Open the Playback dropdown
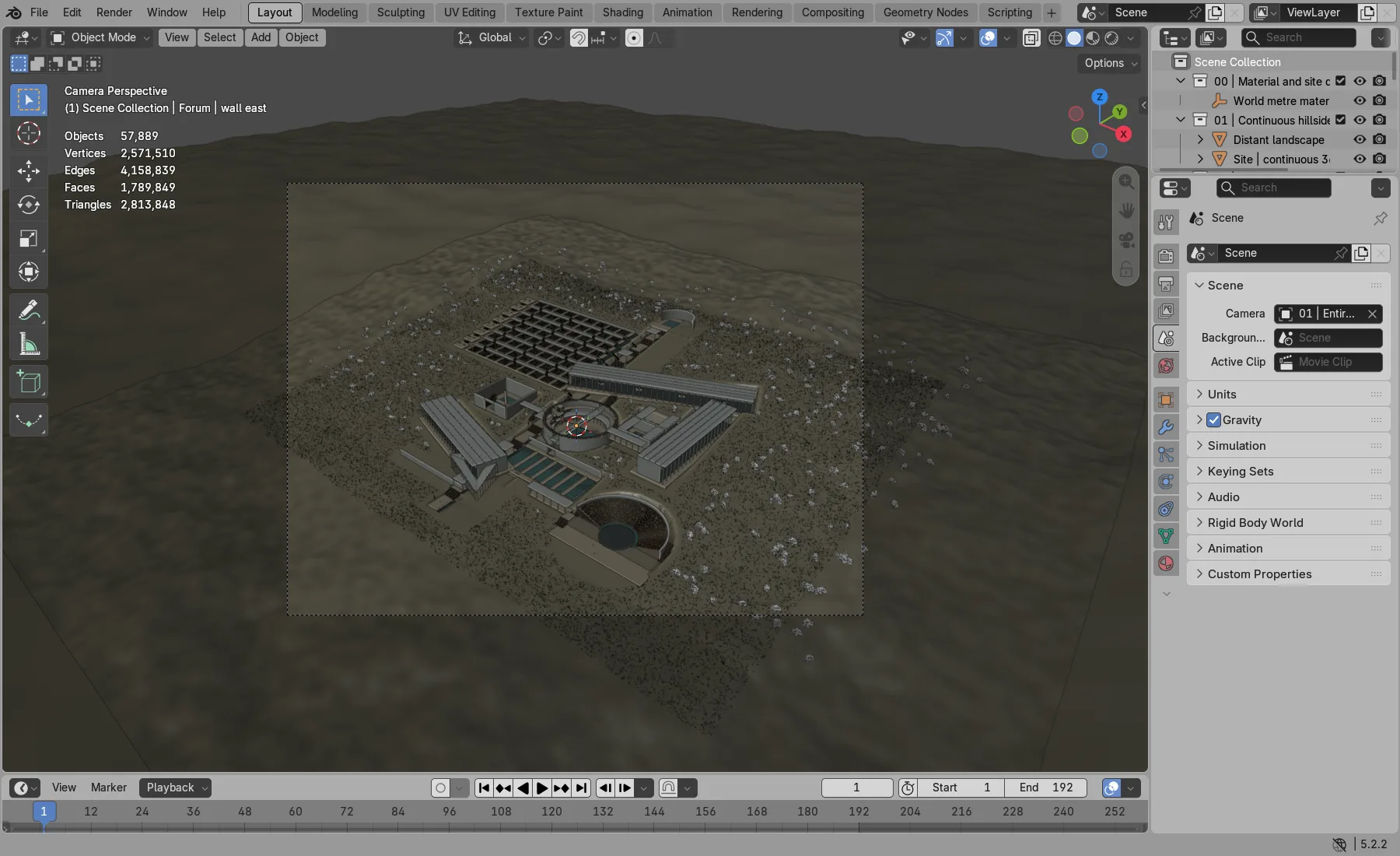 176,788
